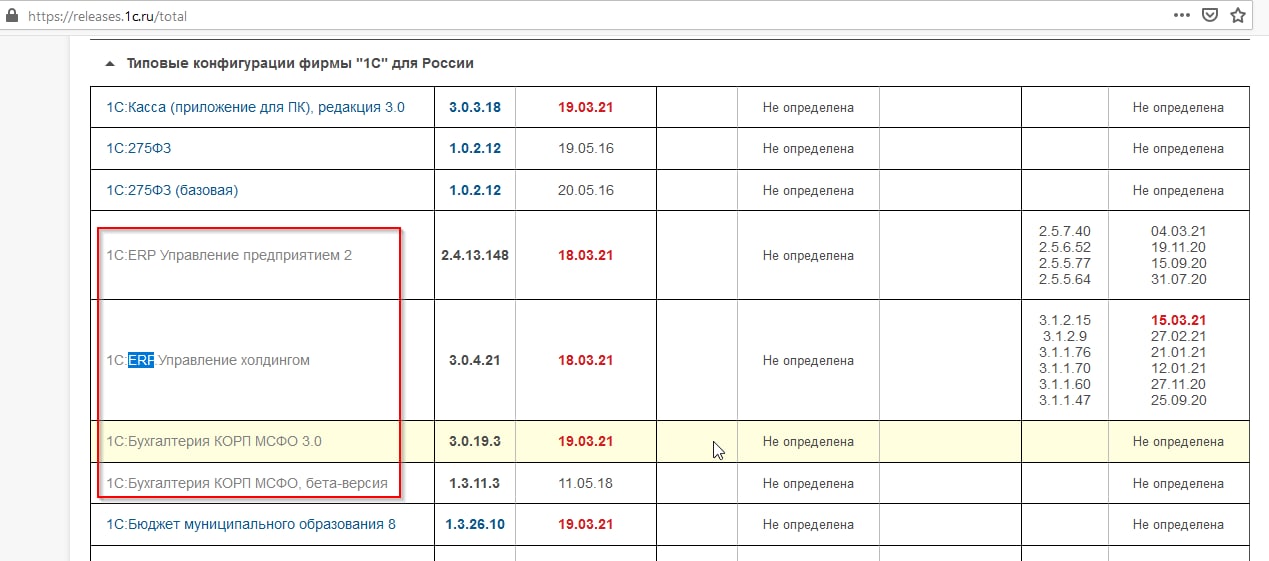1269x561 pixels.
Task: Click red planned date 15.03.21
Action: [x=1178, y=320]
